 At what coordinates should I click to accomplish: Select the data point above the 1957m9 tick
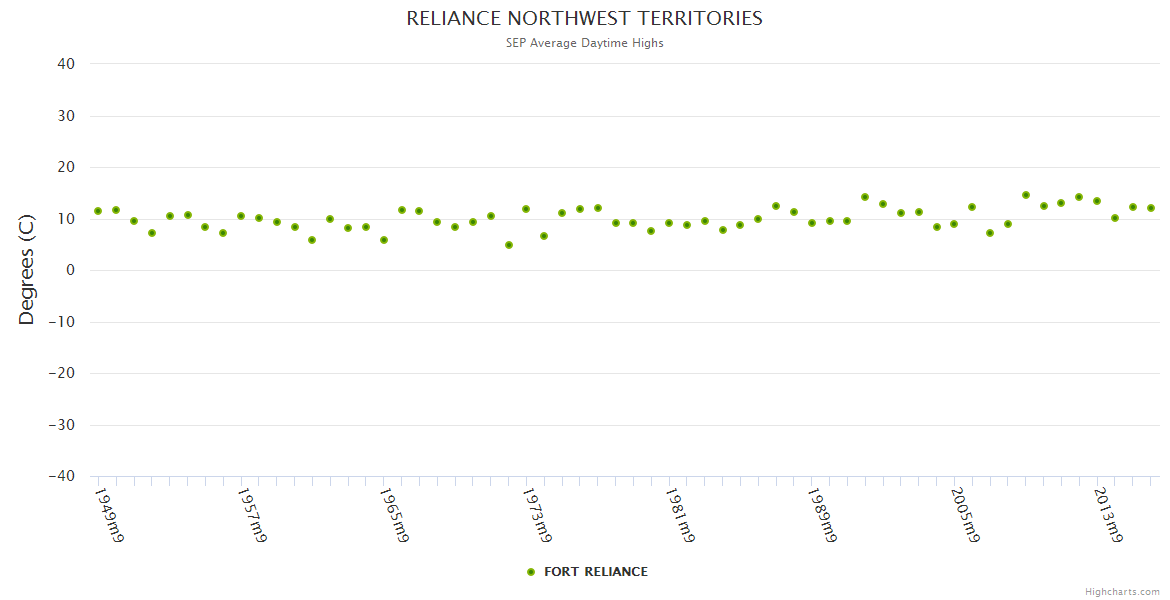(x=241, y=216)
